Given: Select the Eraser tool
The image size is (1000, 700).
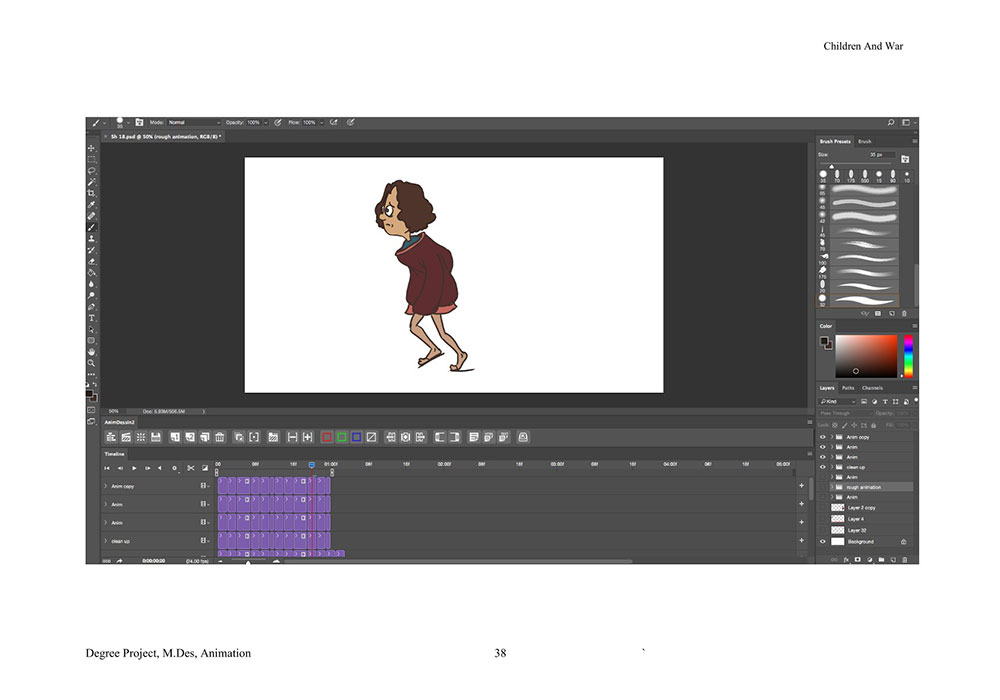Looking at the screenshot, I should pyautogui.click(x=92, y=260).
